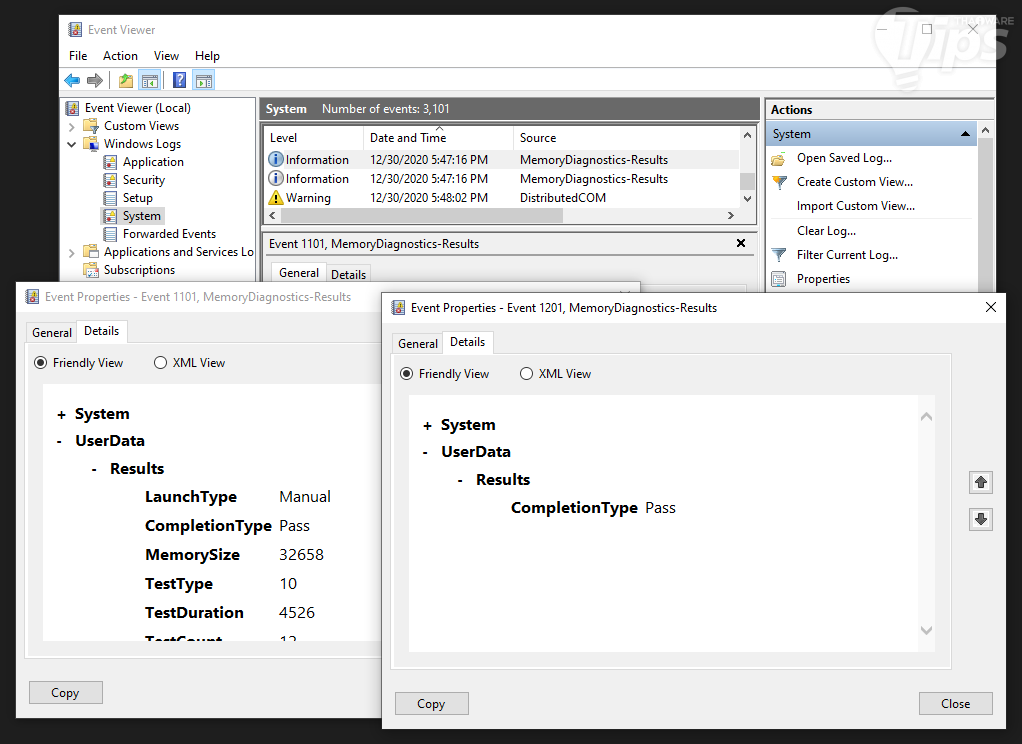Viewport: 1022px width, 744px height.
Task: Select Friendly View in the Event 1201 dialog
Action: coord(406,374)
